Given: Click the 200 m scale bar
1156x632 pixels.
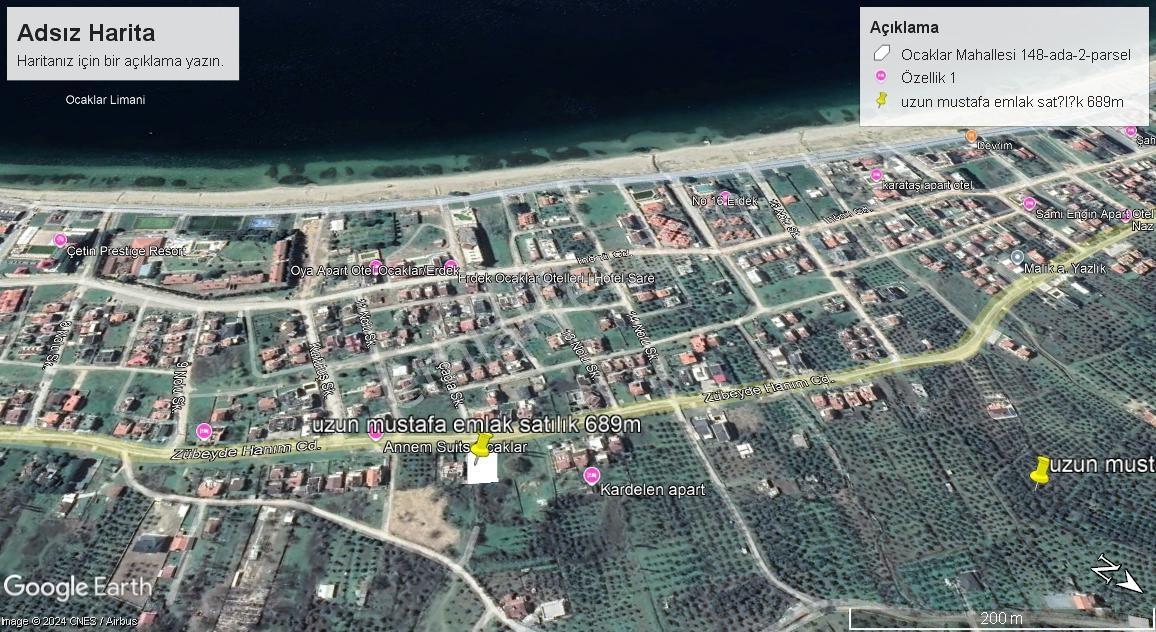Looking at the screenshot, I should [1000, 618].
